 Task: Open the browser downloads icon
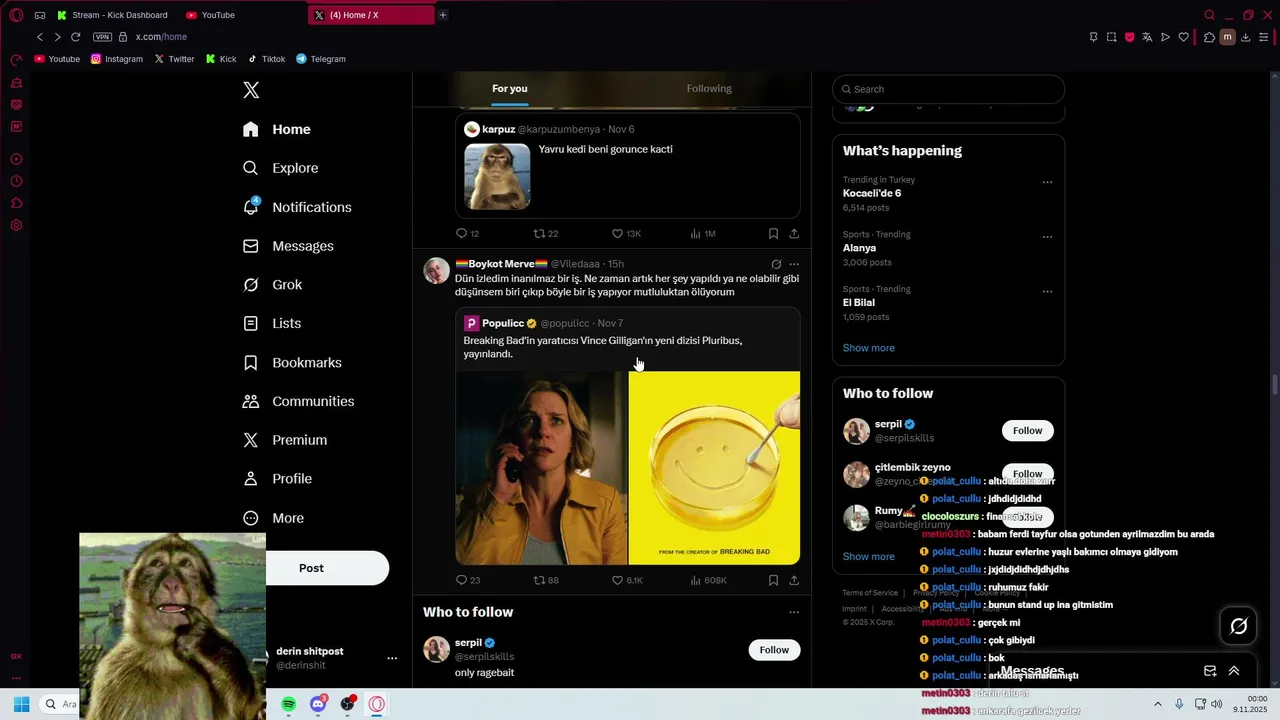click(x=1245, y=37)
